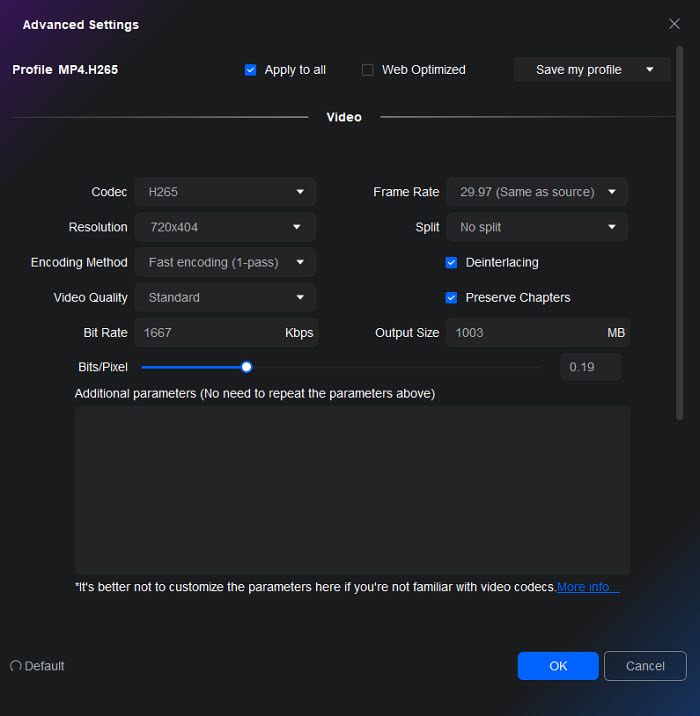
Task: Open the Resolution 720x404 dropdown
Action: click(x=225, y=227)
